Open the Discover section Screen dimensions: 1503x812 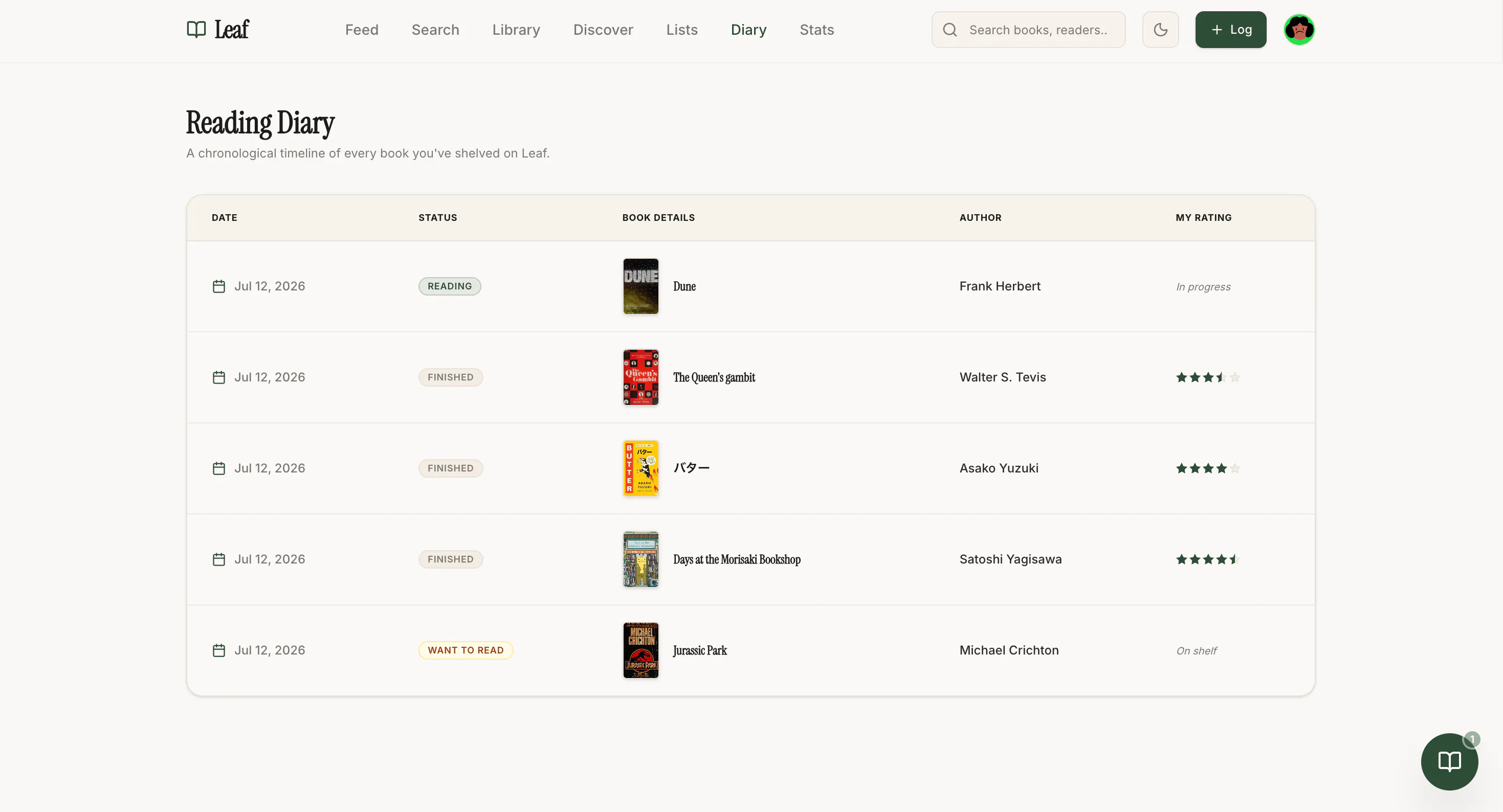pos(603,30)
